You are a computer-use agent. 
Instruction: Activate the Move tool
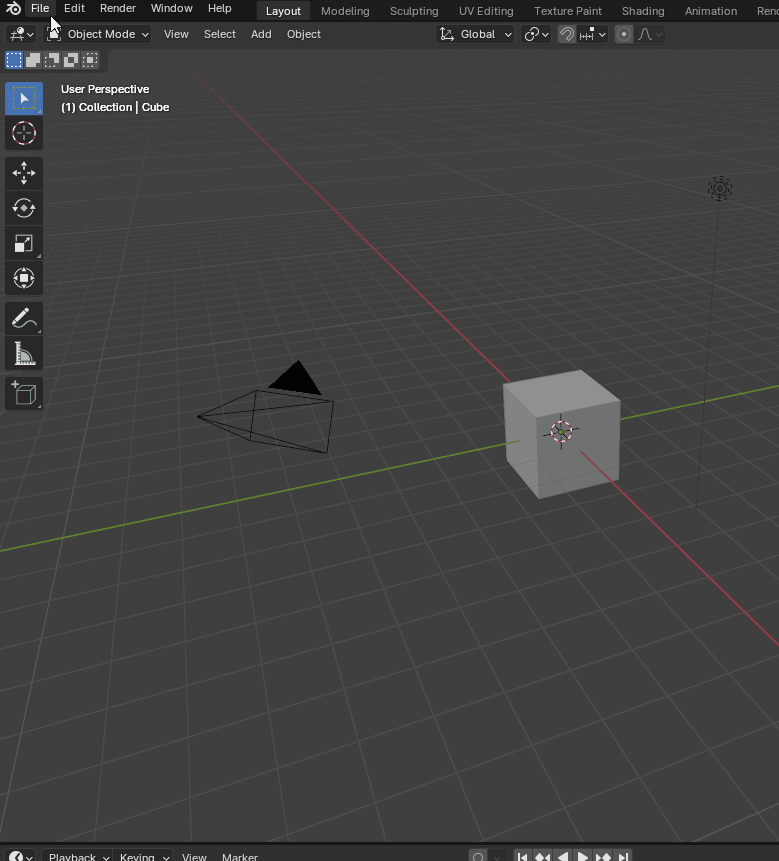pyautogui.click(x=24, y=174)
